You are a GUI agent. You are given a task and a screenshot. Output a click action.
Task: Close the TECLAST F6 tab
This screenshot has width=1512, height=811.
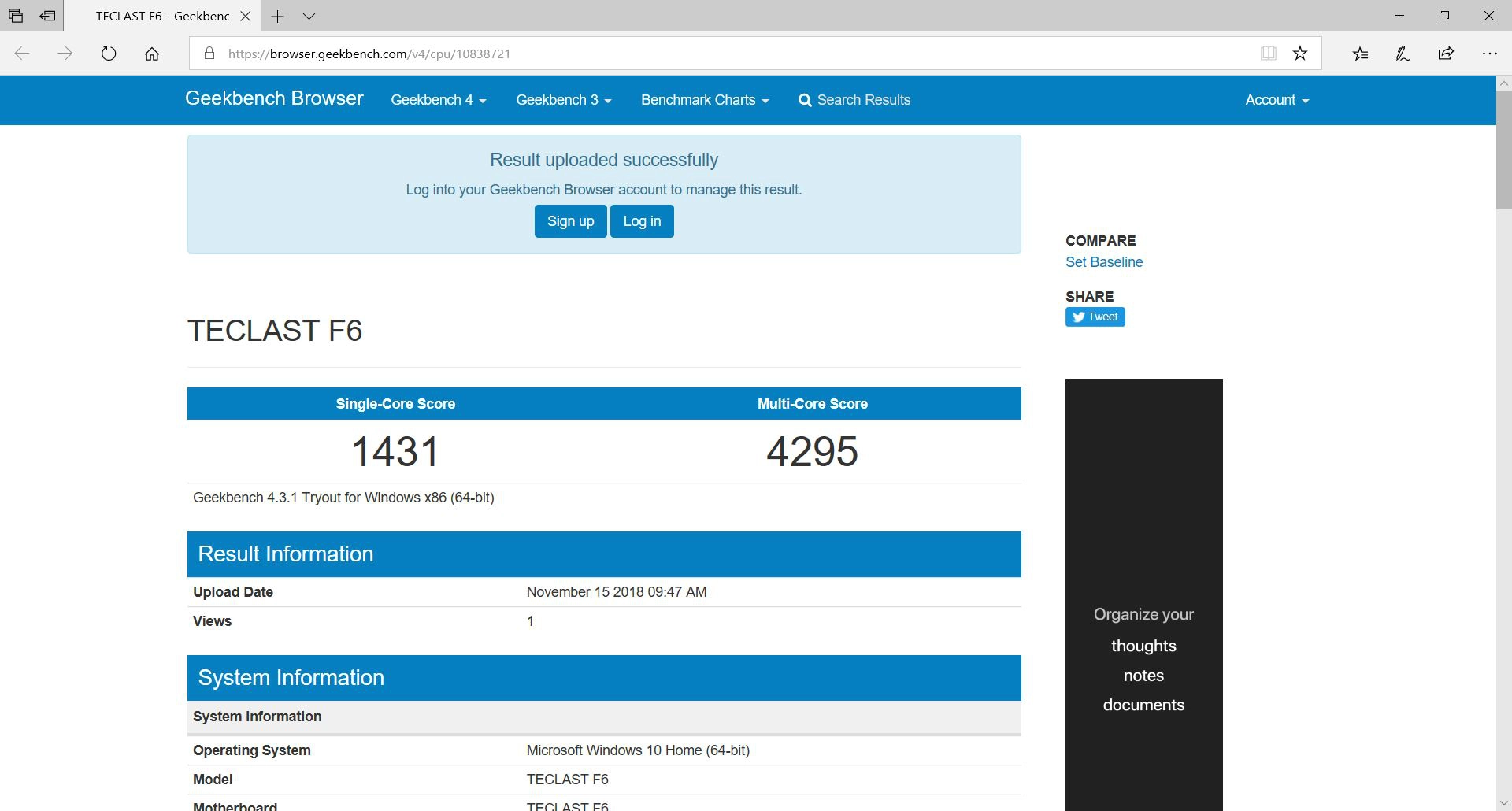coord(246,16)
